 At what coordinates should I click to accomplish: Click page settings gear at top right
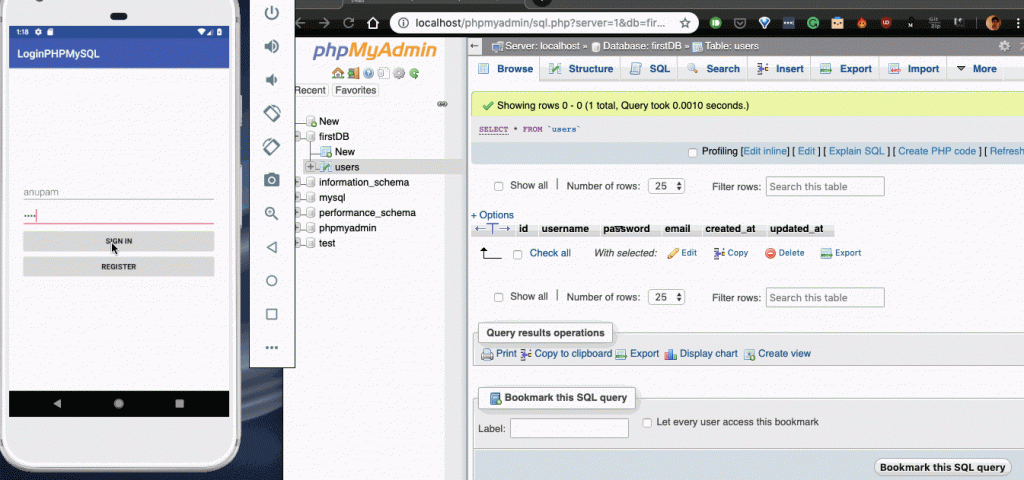pyautogui.click(x=1004, y=46)
